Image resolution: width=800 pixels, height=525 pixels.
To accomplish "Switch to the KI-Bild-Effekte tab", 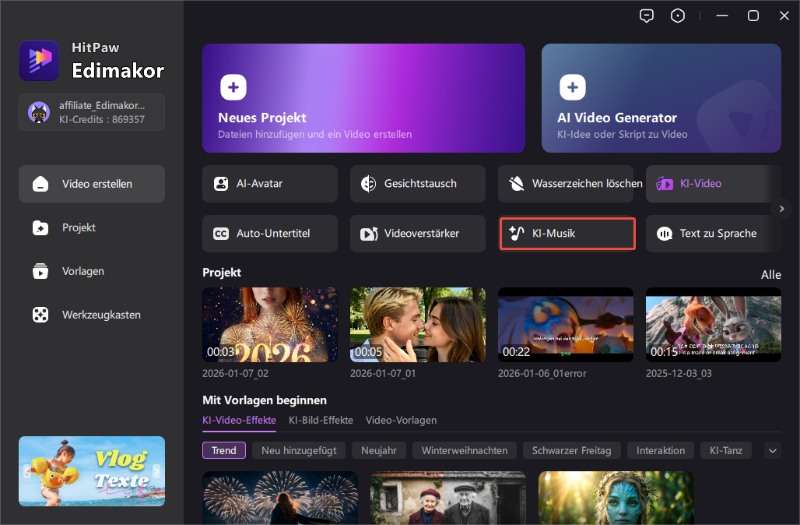I will pyautogui.click(x=320, y=420).
